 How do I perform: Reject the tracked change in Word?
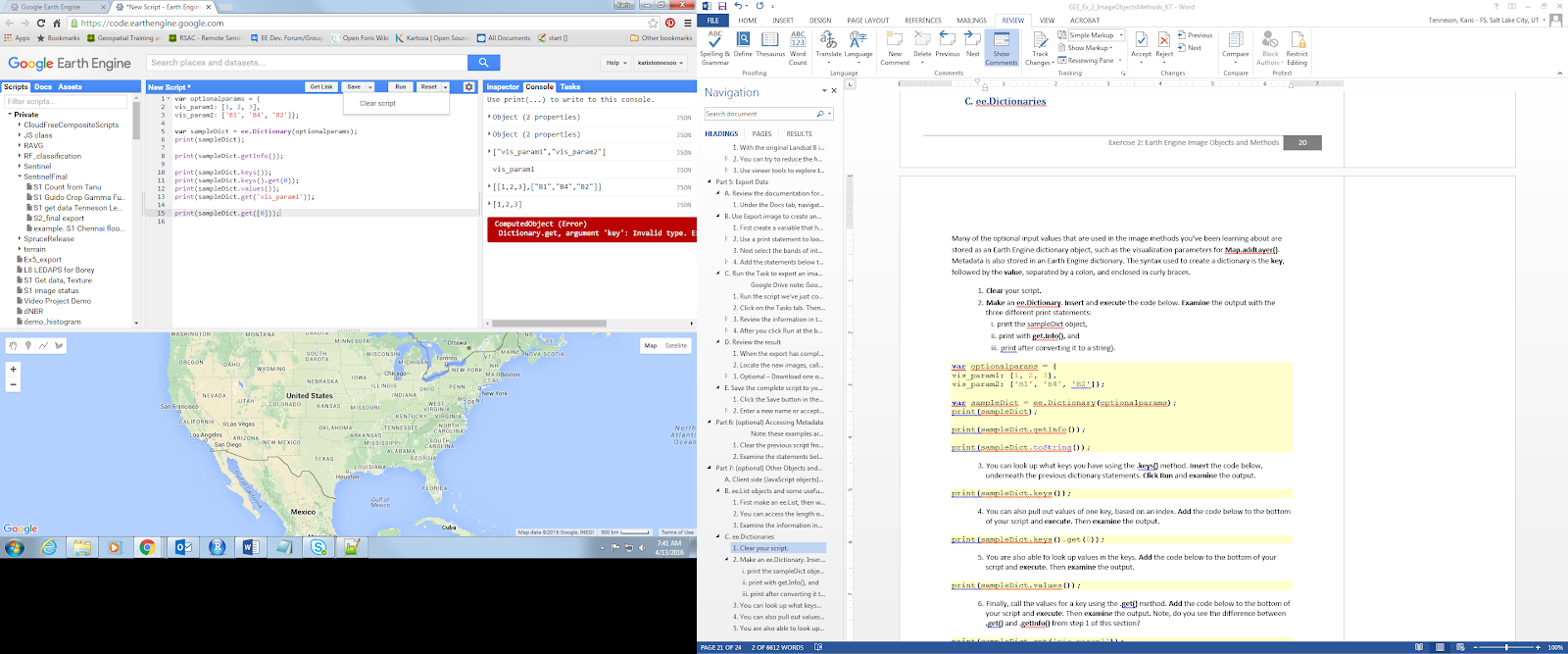[1164, 46]
